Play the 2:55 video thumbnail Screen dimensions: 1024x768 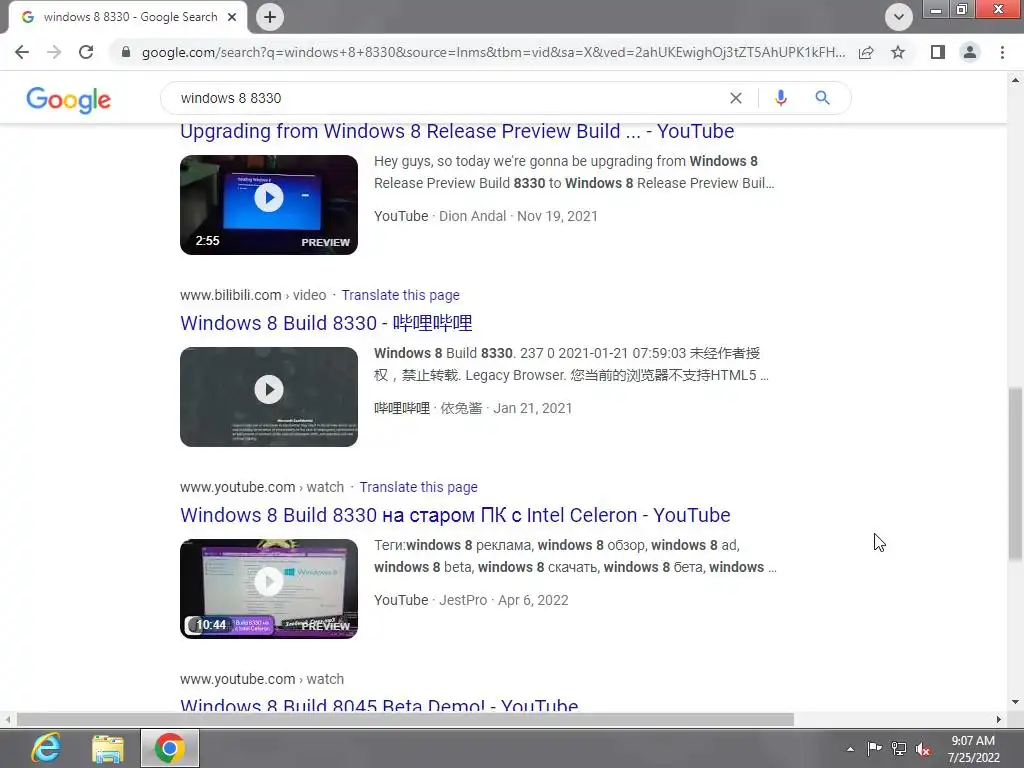[269, 204]
